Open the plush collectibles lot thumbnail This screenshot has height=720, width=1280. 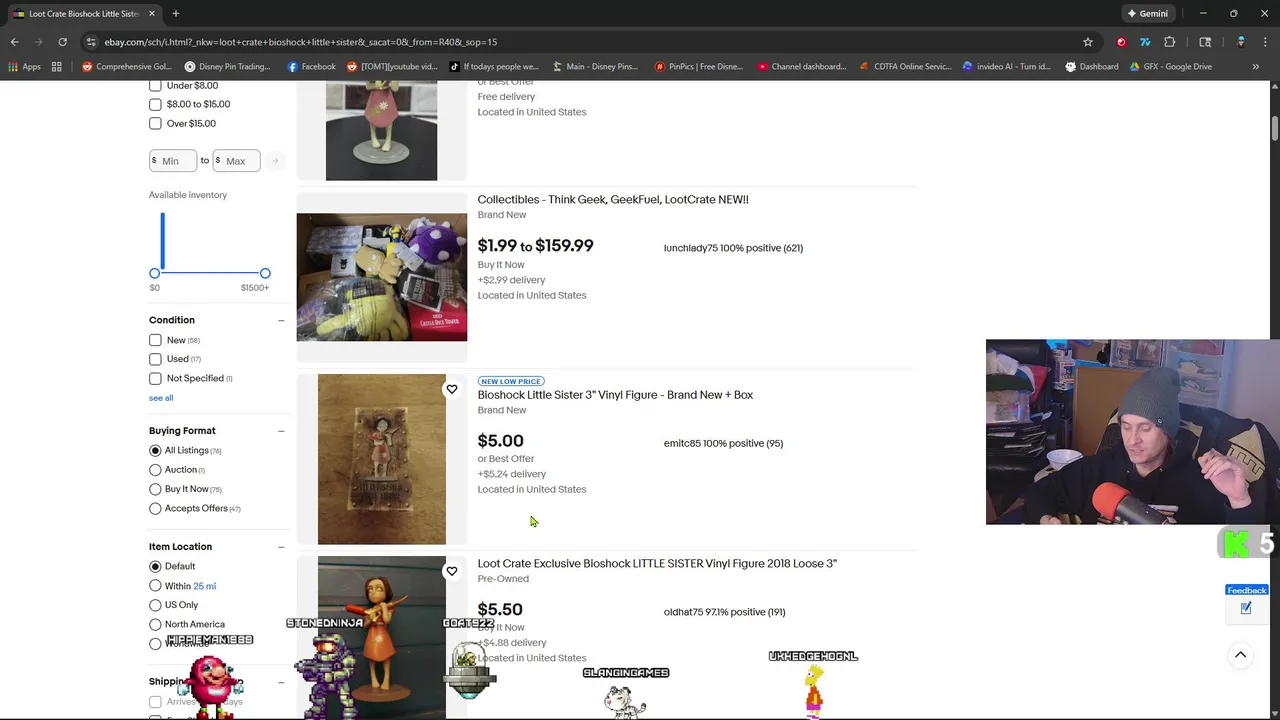tap(381, 277)
